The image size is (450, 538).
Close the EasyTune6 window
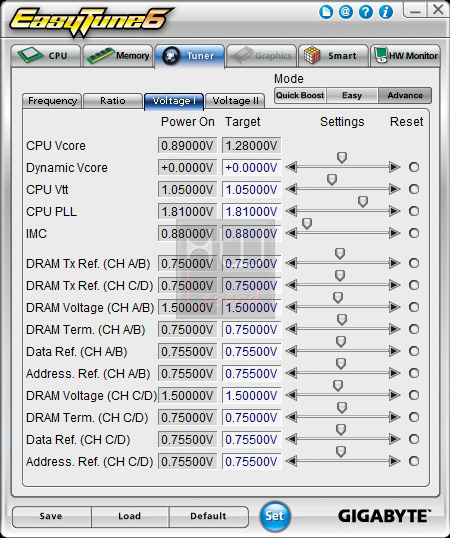coord(438,10)
